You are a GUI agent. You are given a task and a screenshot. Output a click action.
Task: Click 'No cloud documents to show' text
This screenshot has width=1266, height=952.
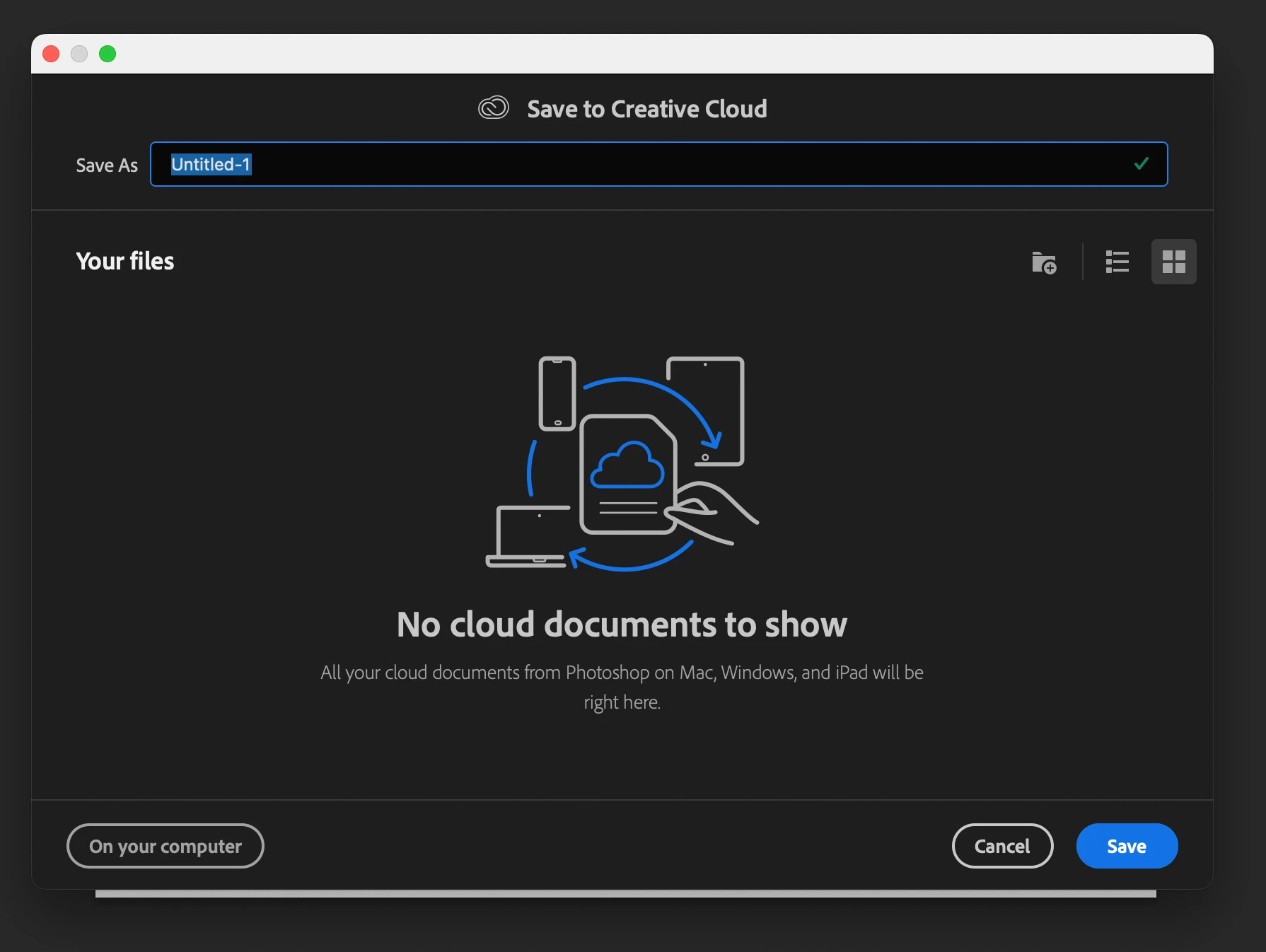(622, 625)
